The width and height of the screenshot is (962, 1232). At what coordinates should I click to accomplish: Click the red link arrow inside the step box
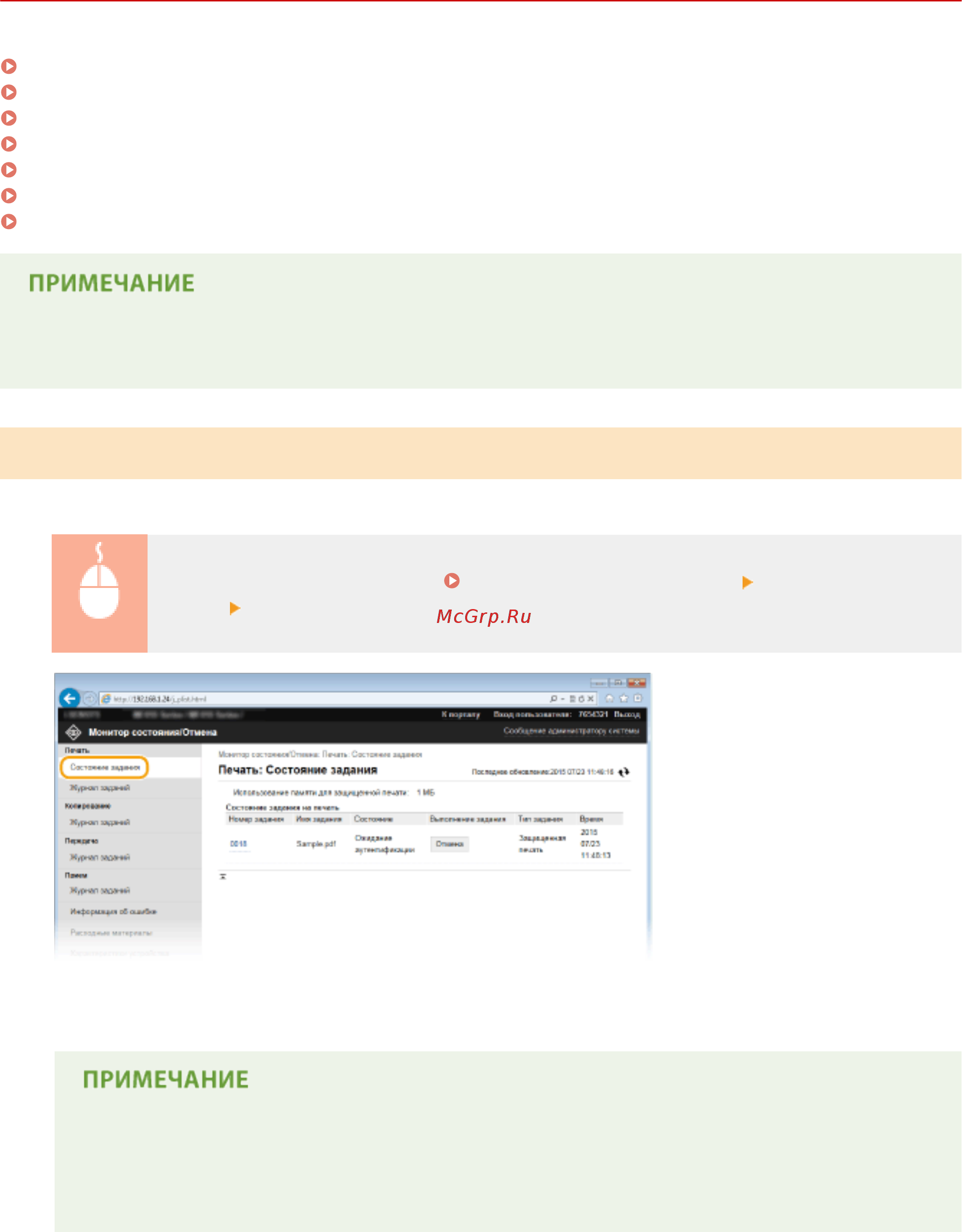click(x=452, y=580)
